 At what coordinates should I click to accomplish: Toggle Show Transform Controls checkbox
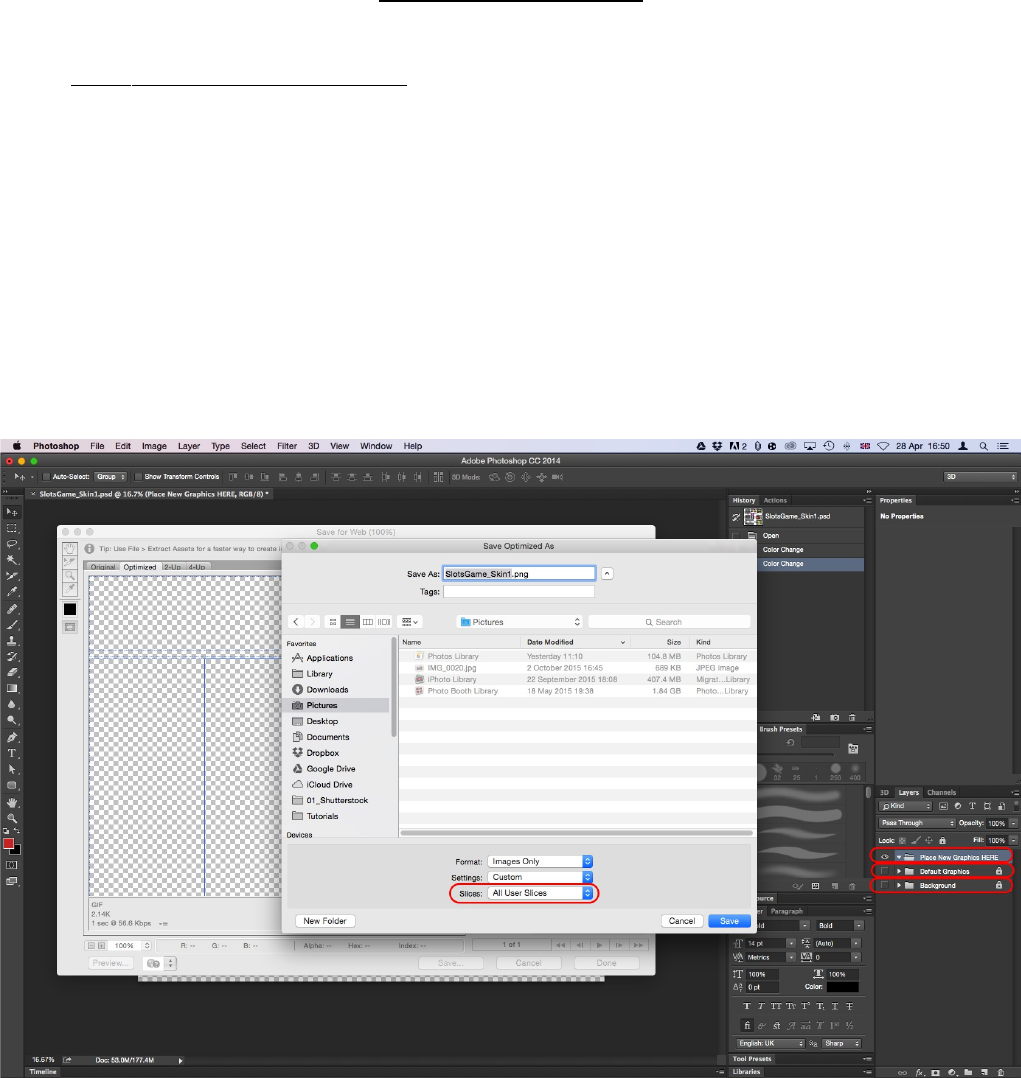tap(138, 476)
